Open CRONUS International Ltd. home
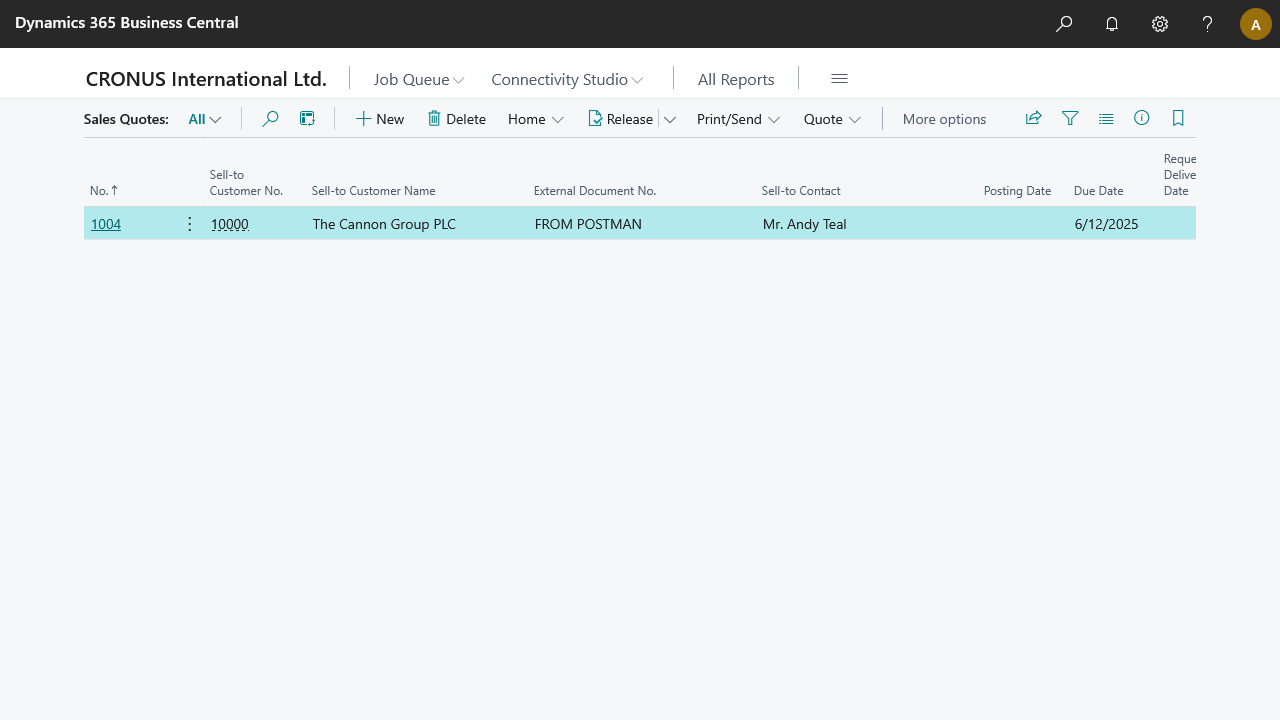The width and height of the screenshot is (1280, 720). point(206,79)
